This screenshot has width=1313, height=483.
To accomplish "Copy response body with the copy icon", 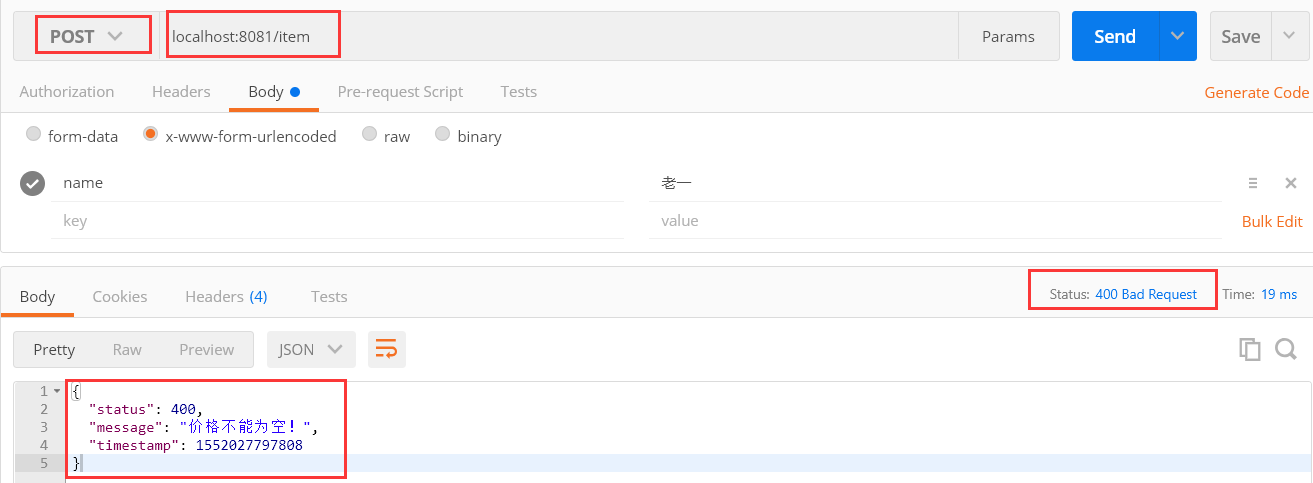I will pos(1249,349).
